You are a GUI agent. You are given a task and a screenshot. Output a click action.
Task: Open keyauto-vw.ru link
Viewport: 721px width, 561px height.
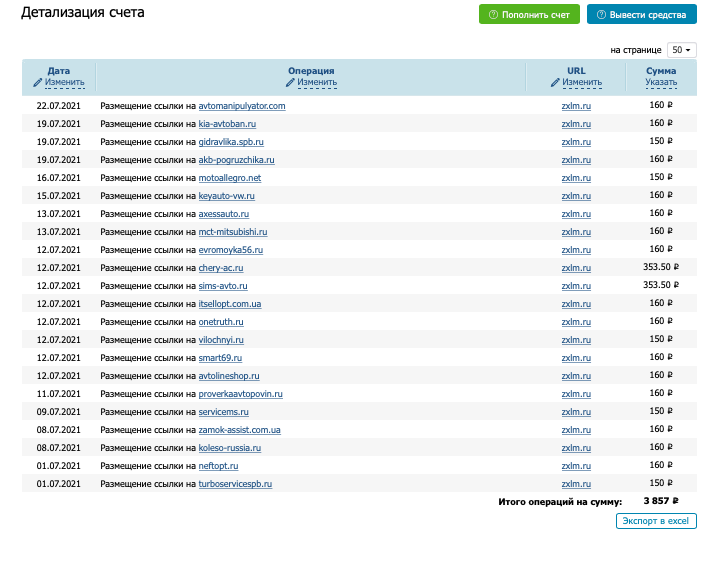(226, 196)
